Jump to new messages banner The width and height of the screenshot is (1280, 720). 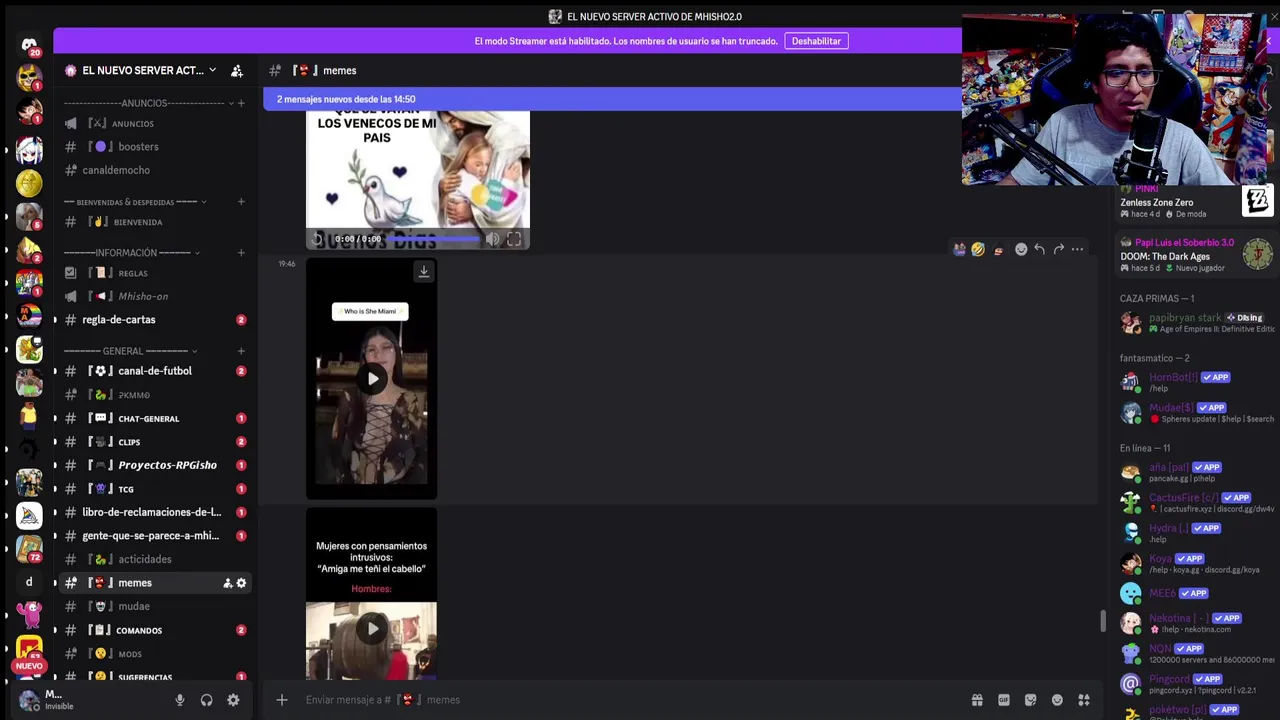(612, 99)
